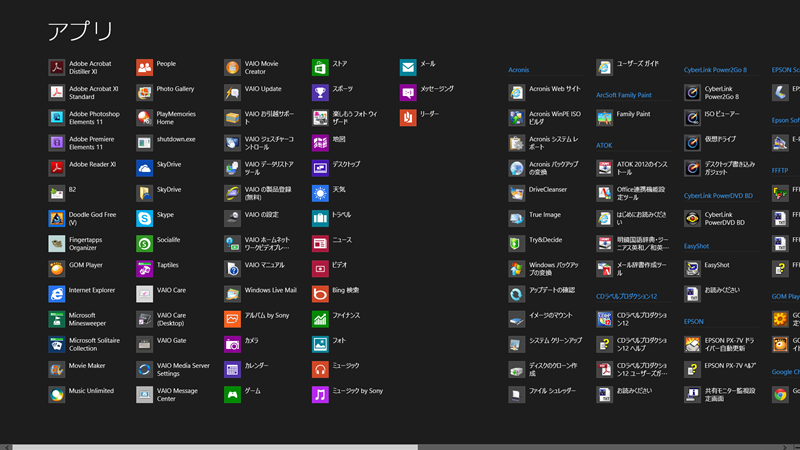Click the VAIO Message Center label

[177, 394]
